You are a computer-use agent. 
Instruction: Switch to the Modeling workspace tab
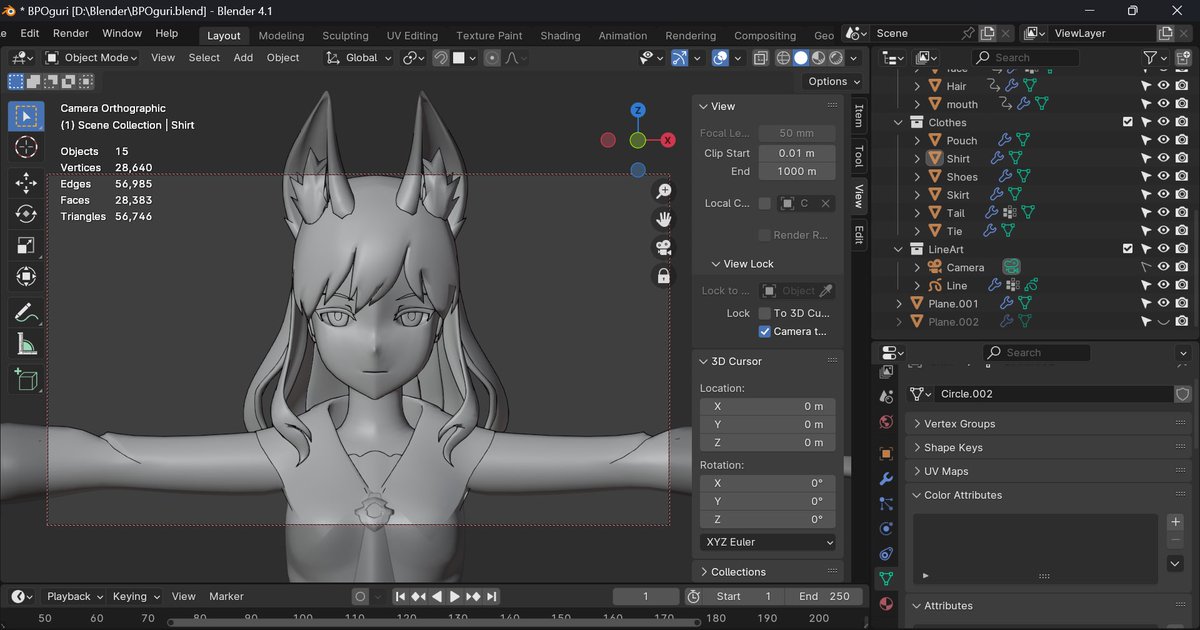[281, 35]
